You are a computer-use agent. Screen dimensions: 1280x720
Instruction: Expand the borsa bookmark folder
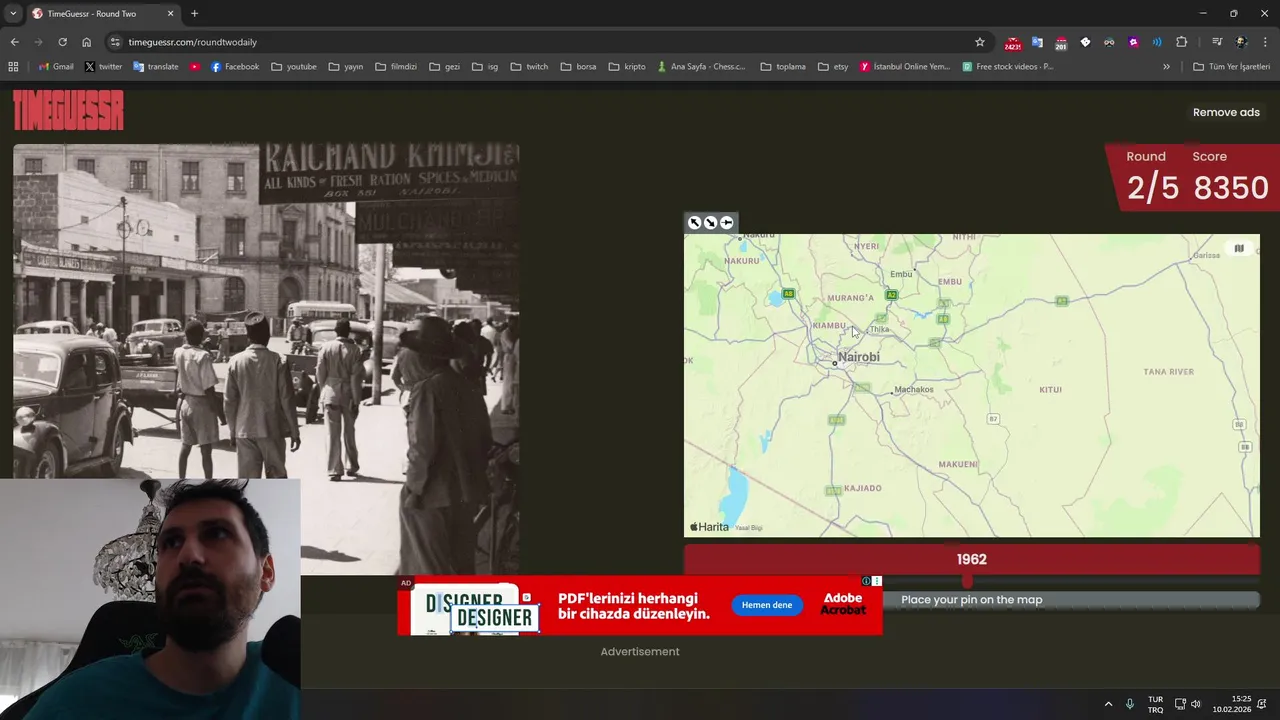(x=579, y=67)
